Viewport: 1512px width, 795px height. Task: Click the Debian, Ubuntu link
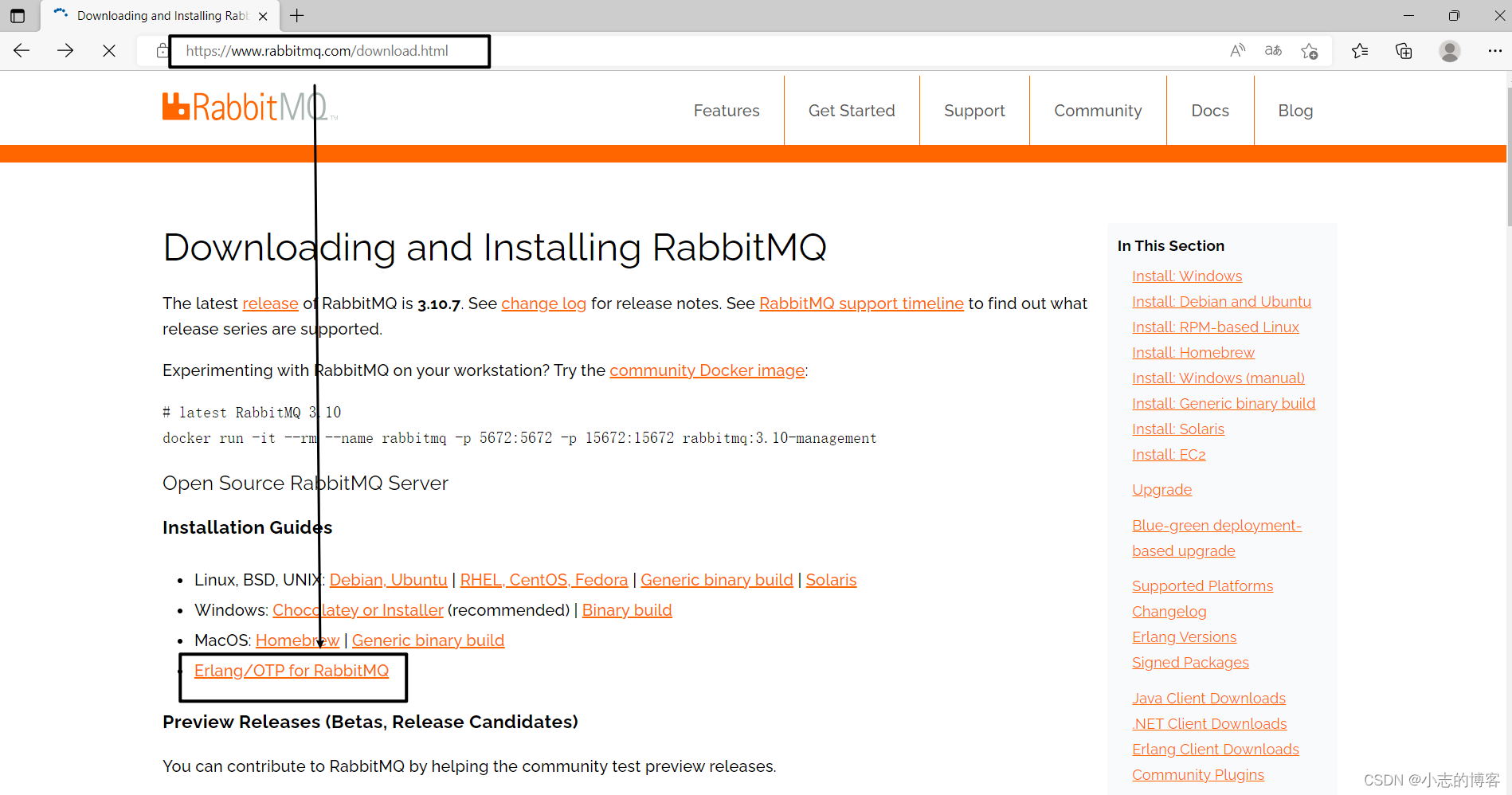click(x=388, y=580)
